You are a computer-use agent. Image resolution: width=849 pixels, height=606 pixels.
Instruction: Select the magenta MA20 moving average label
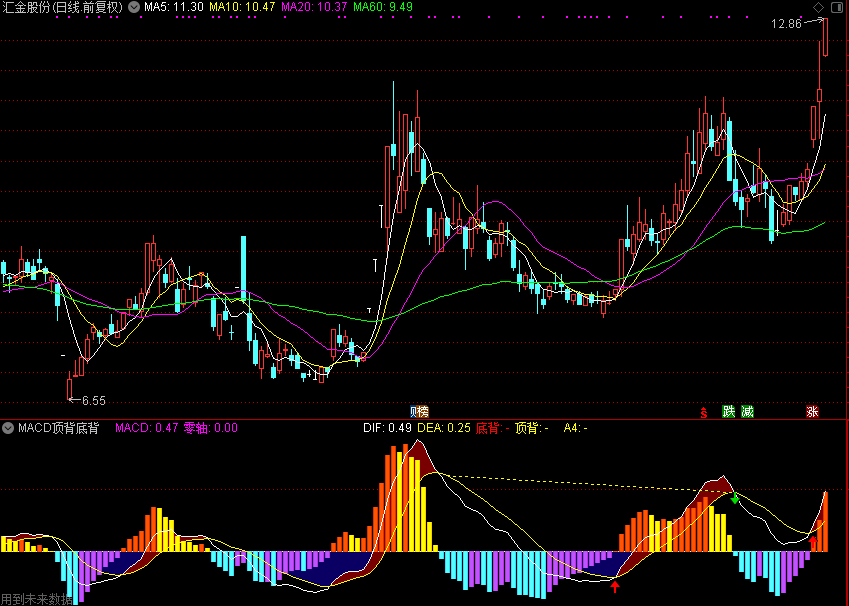pyautogui.click(x=314, y=7)
